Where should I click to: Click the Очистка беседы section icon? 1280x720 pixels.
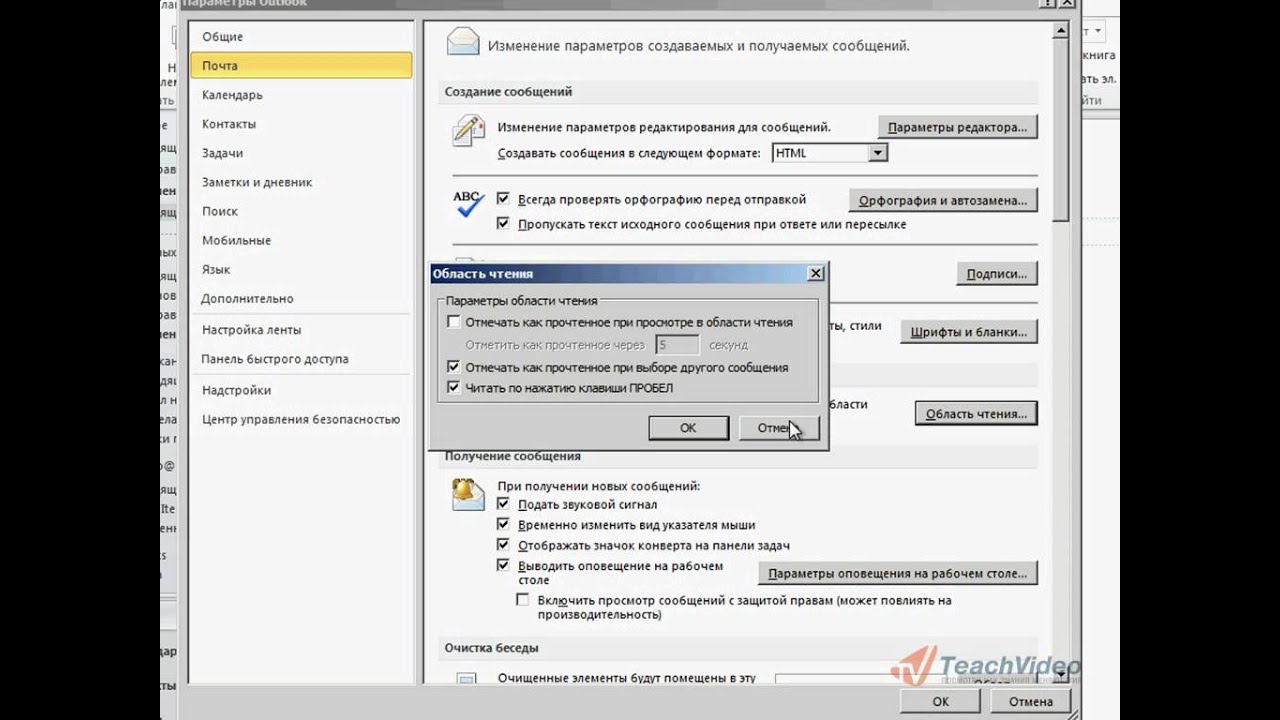point(466,679)
